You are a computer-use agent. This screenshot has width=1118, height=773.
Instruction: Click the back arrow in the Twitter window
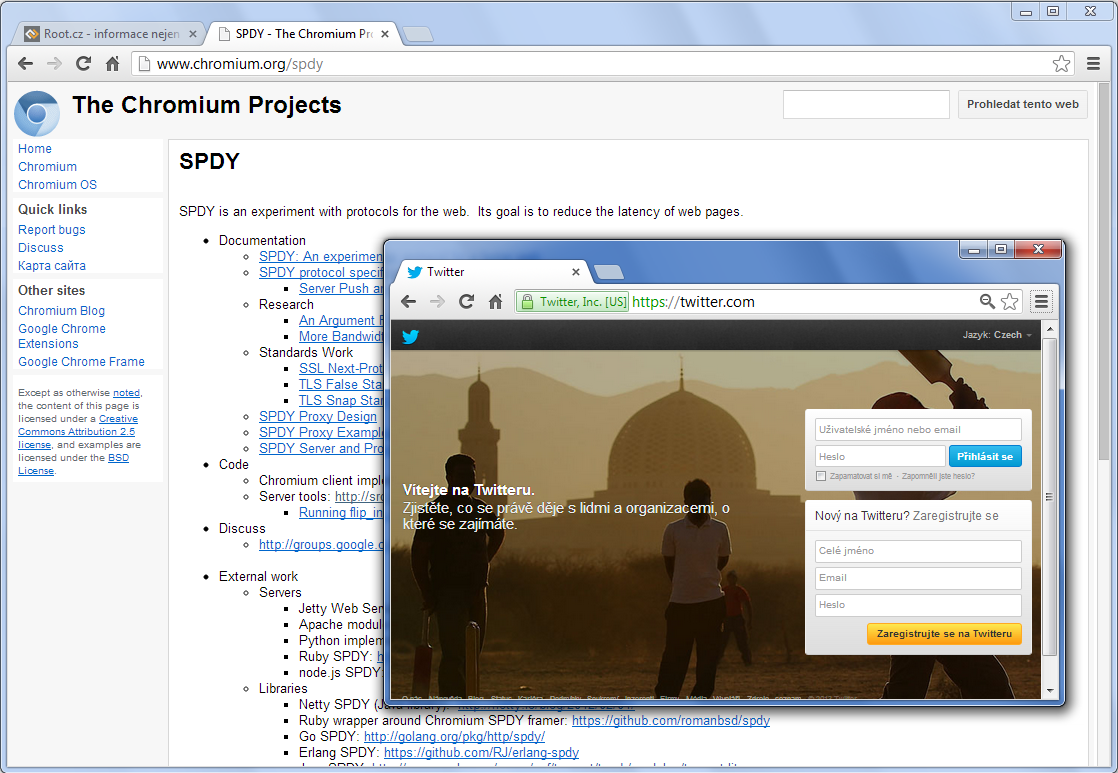(x=408, y=301)
